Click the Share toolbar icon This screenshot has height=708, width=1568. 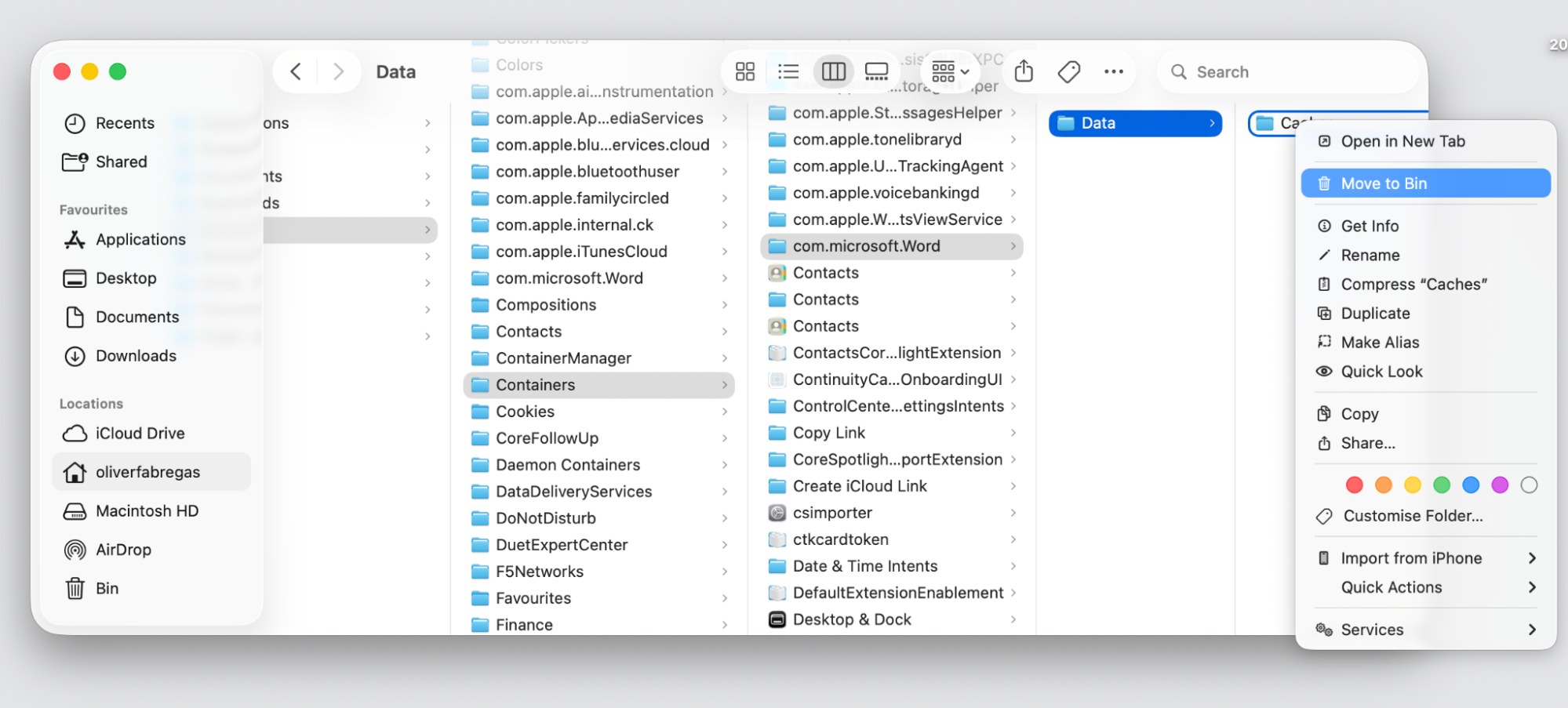tap(1024, 72)
